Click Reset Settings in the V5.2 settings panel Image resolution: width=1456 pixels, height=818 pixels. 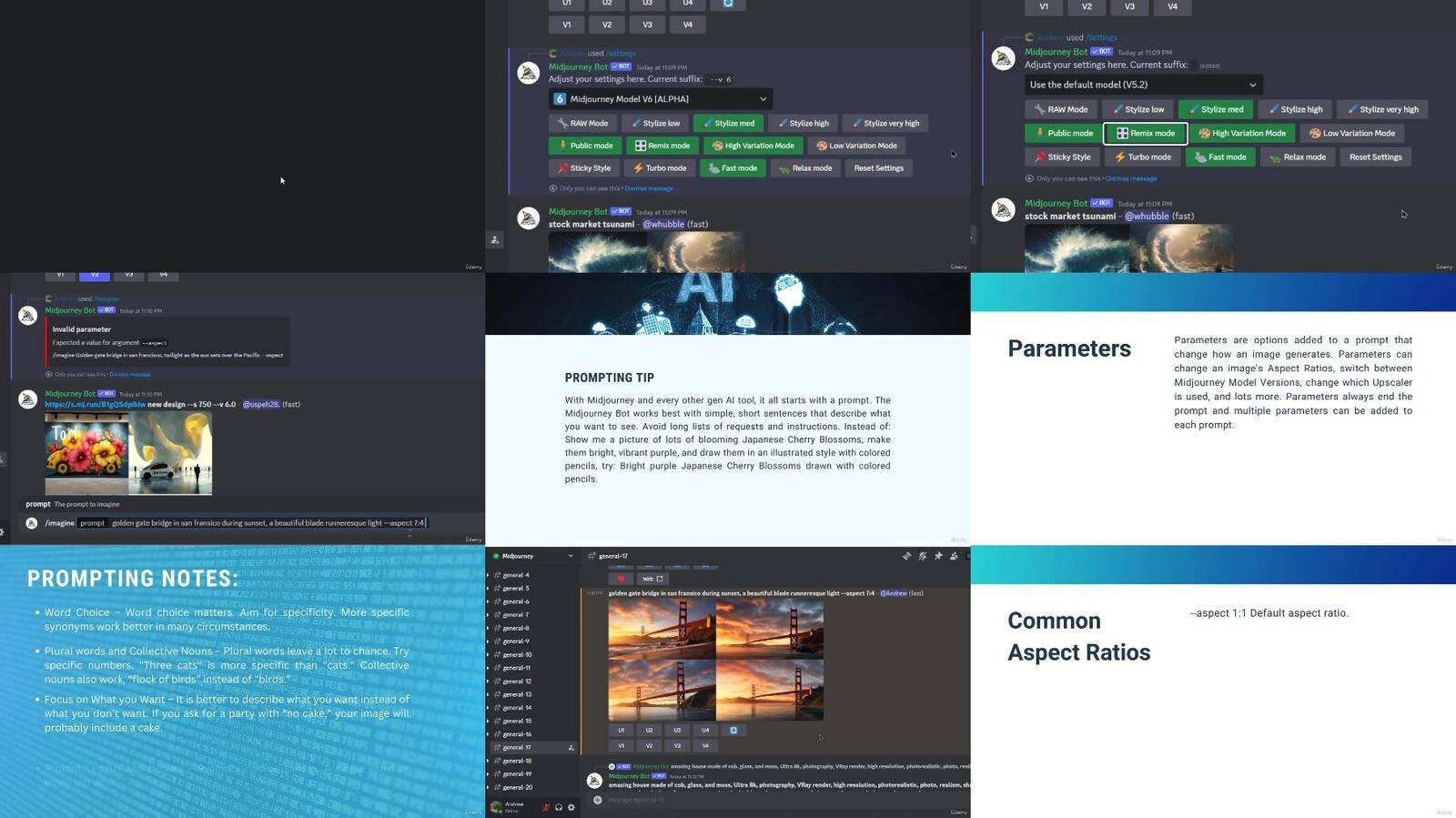(1375, 157)
